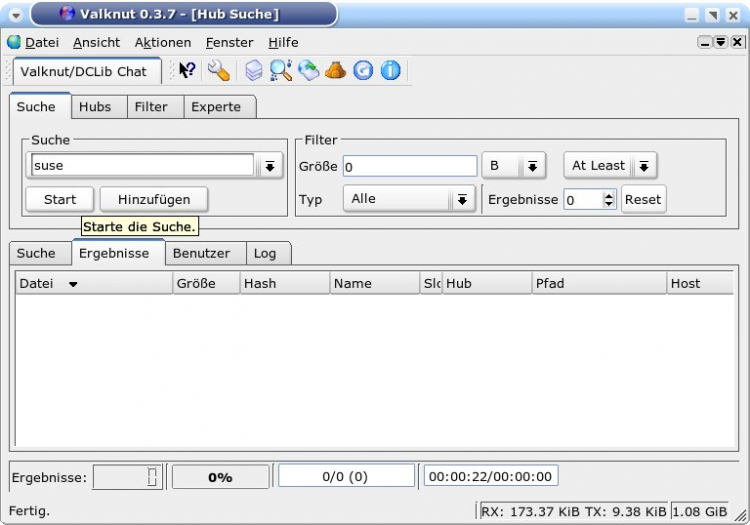
Task: Sort by Datei column header
Action: tap(94, 283)
